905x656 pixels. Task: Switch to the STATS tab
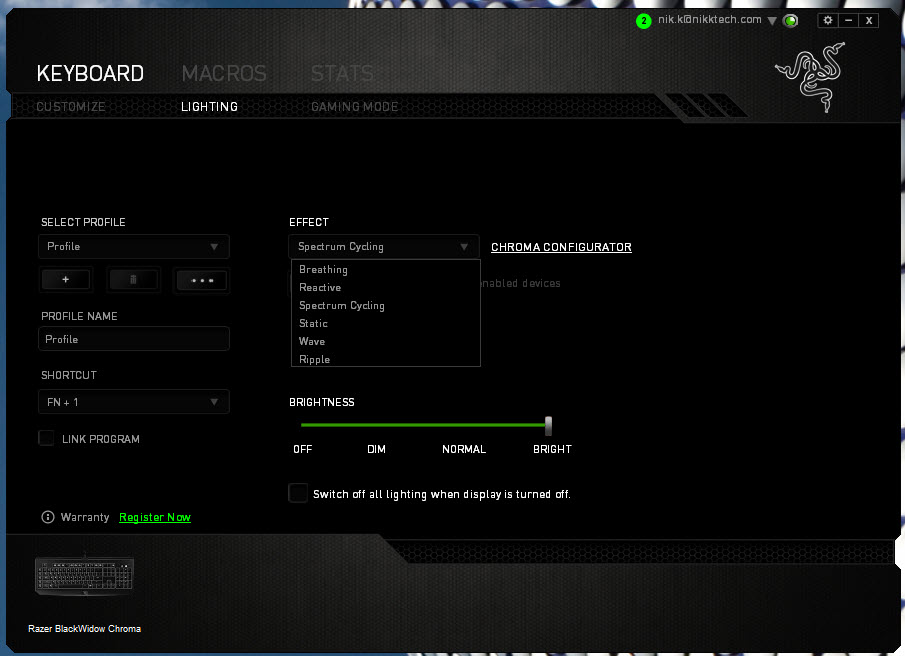pyautogui.click(x=342, y=73)
